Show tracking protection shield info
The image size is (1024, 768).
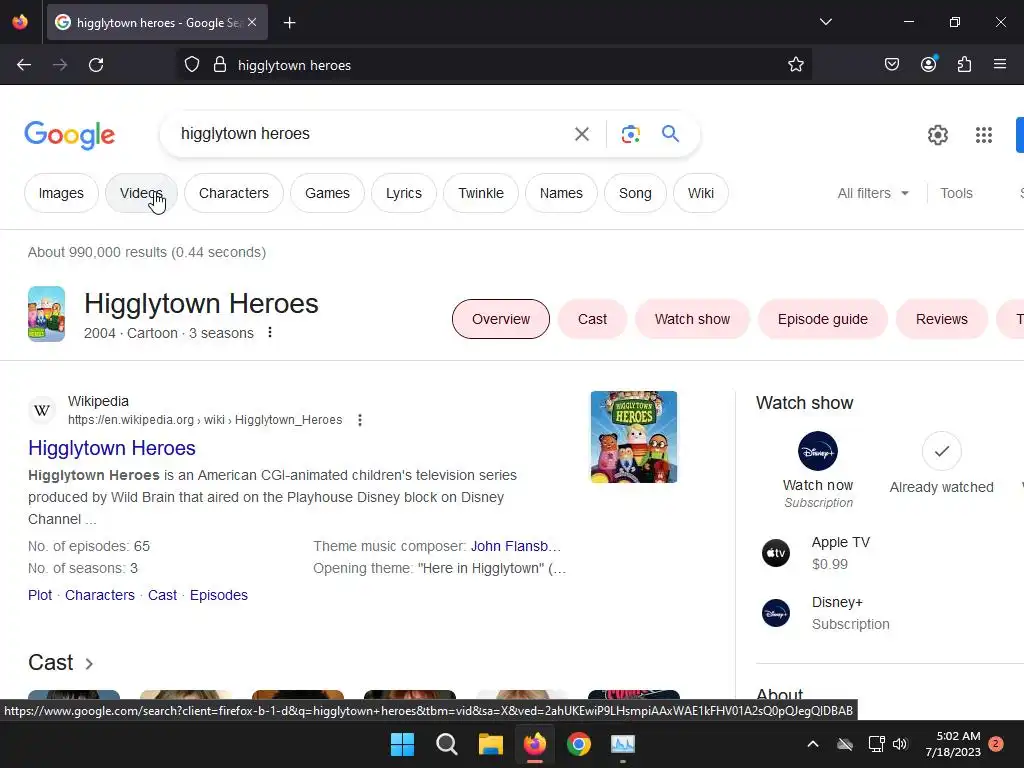tap(191, 65)
